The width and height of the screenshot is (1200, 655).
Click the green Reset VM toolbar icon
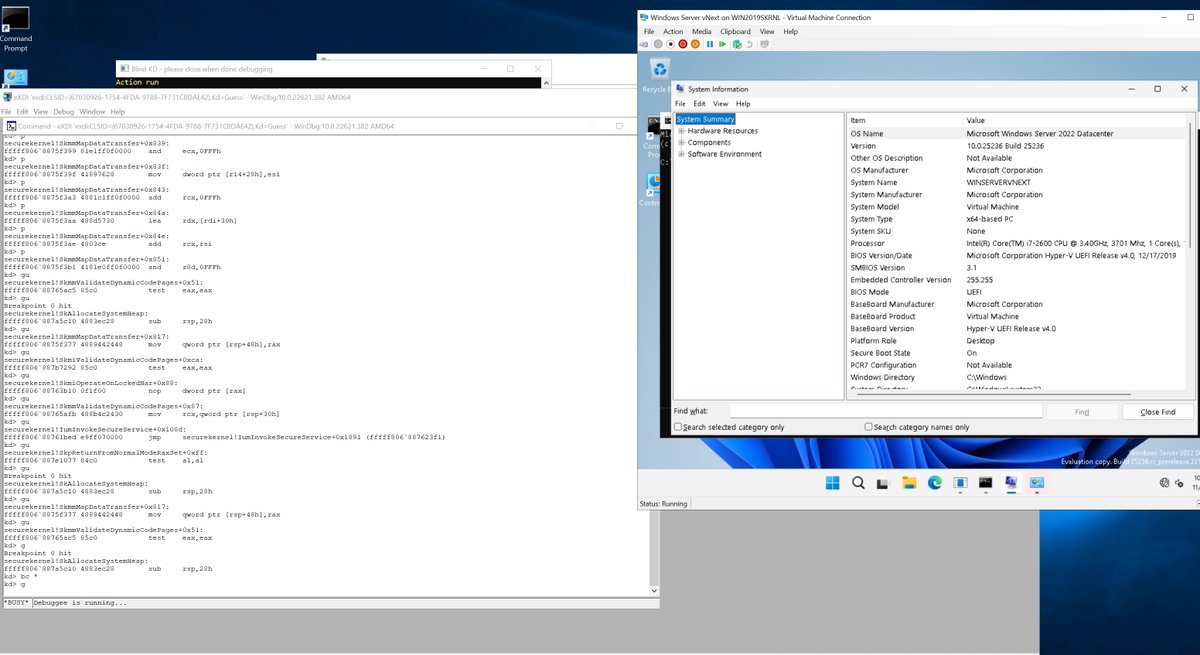tap(722, 44)
